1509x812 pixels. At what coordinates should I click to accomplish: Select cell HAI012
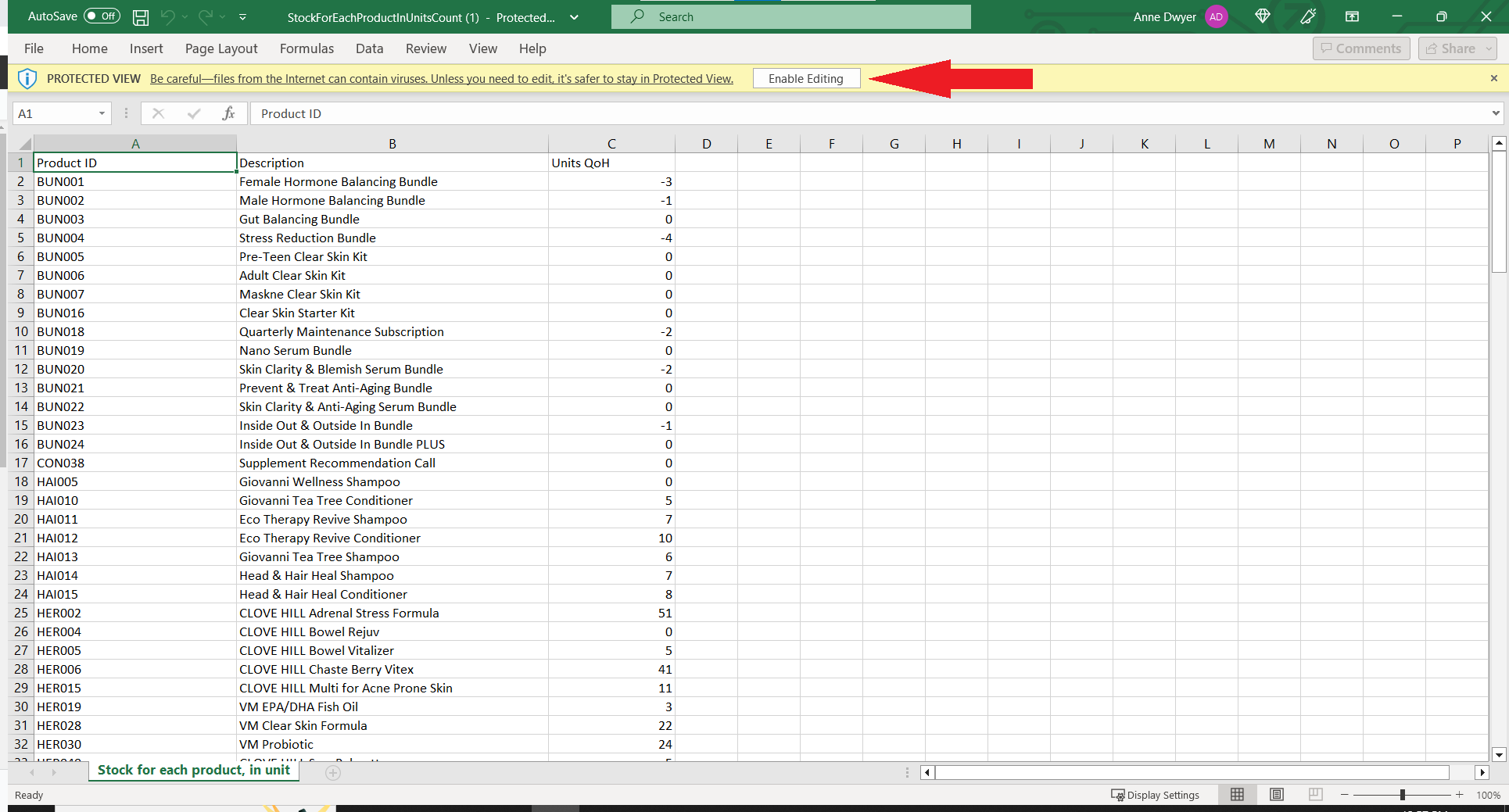point(135,538)
